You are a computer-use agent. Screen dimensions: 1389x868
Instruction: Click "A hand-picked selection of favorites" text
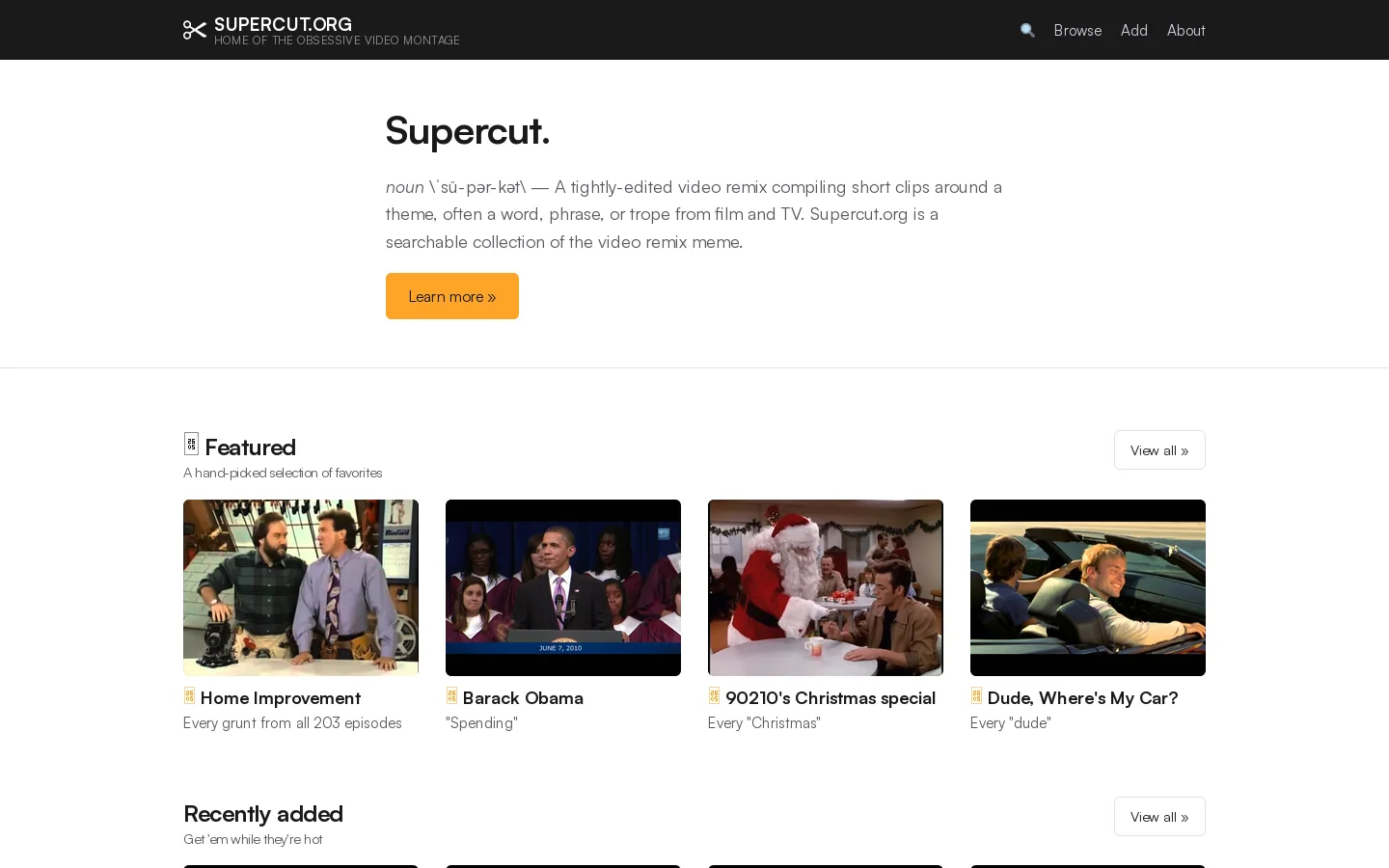(283, 473)
